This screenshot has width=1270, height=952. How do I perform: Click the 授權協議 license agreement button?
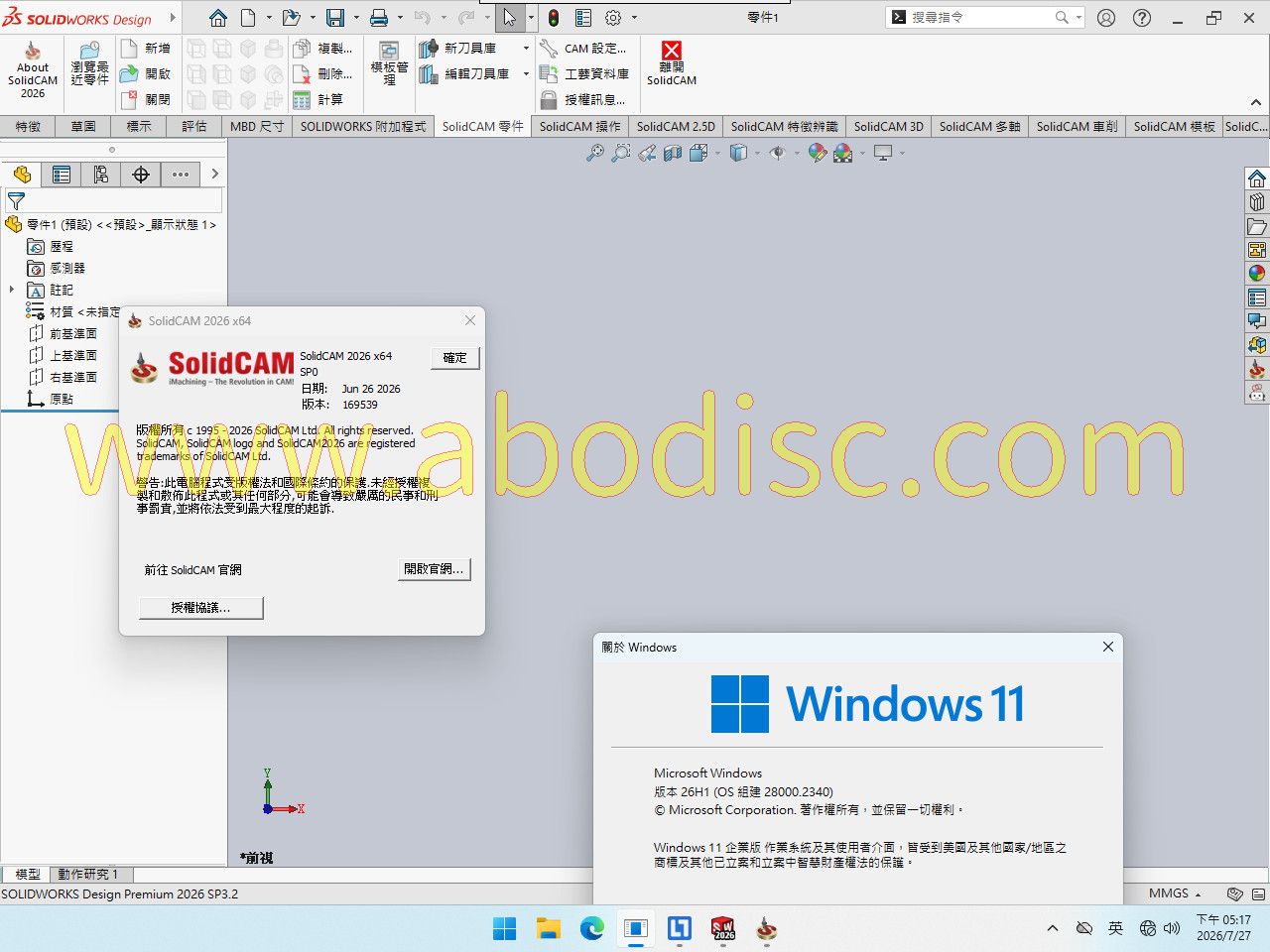(x=201, y=607)
